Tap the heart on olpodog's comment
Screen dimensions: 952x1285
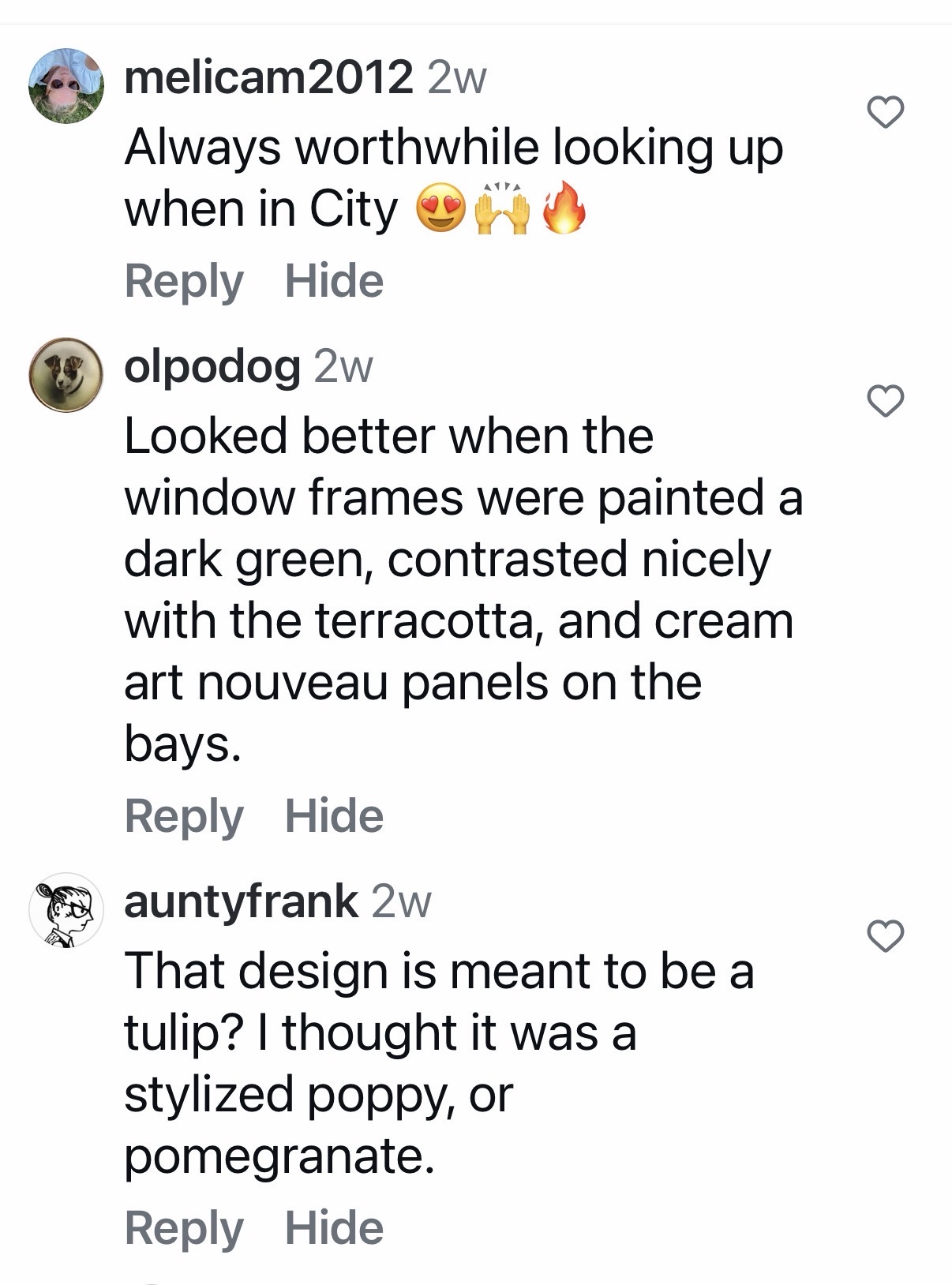(886, 401)
